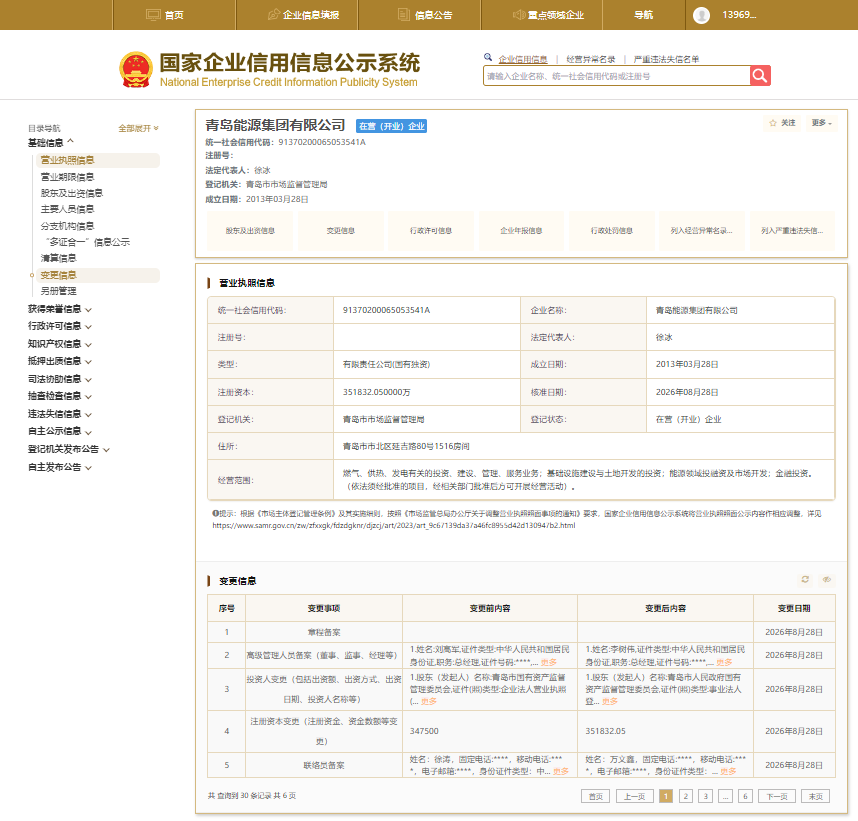Expand 抵押出质信息 section
Image resolution: width=858 pixels, height=821 pixels.
(x=60, y=361)
